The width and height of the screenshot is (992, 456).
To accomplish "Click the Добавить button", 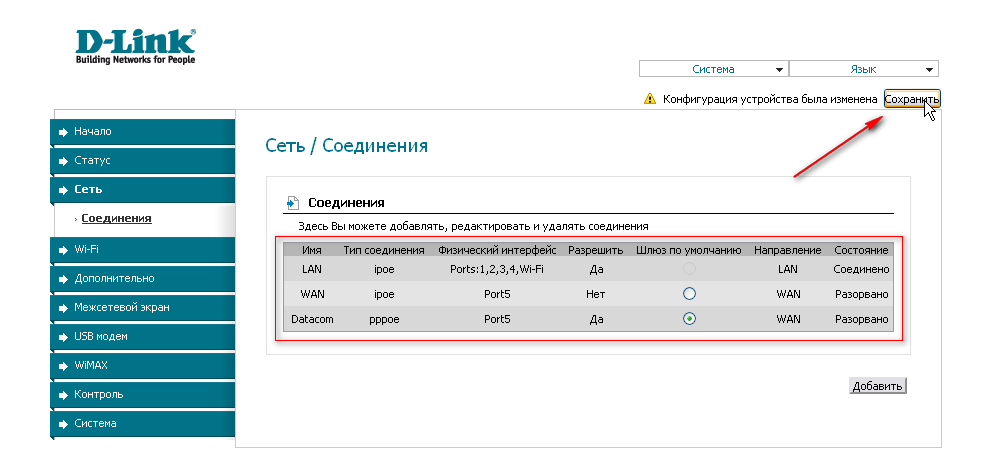I will tap(877, 386).
